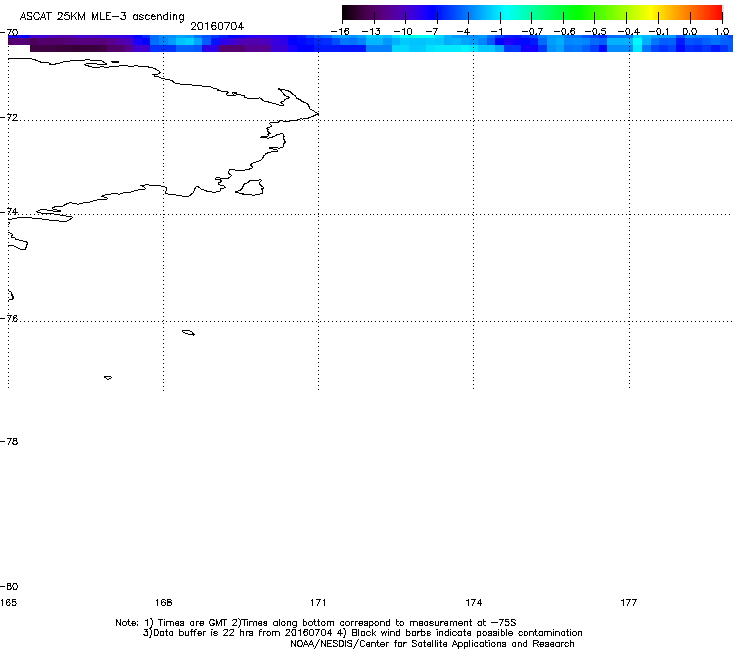
Task: Click the 174 longitude axis label
Action: pyautogui.click(x=473, y=602)
